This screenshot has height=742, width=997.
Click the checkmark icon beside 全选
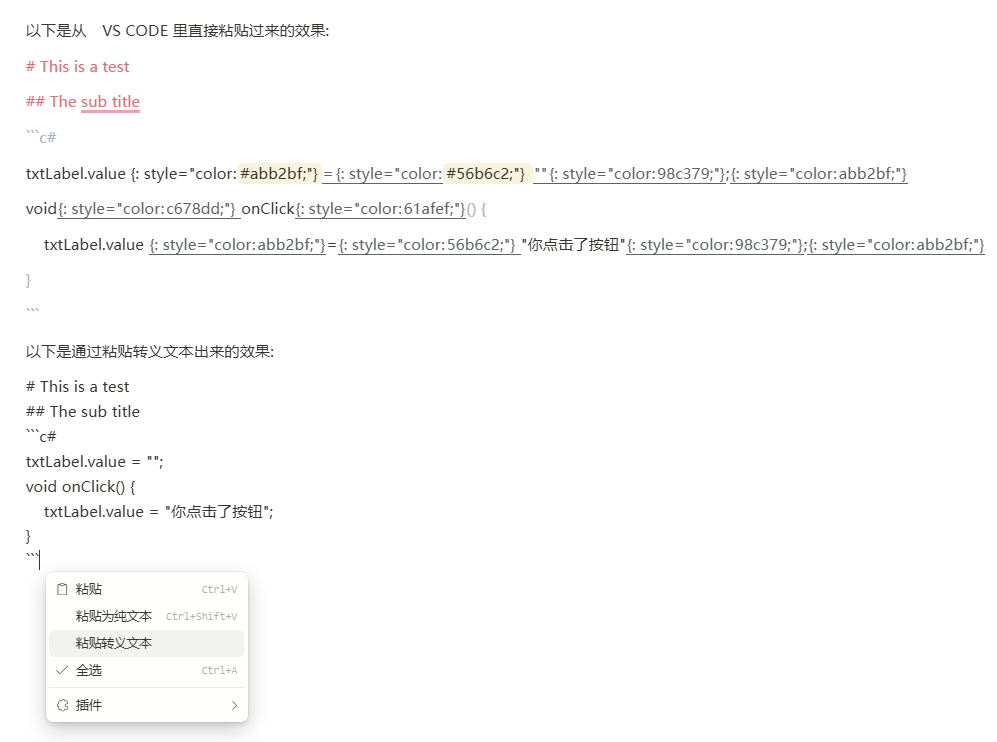pyautogui.click(x=62, y=670)
